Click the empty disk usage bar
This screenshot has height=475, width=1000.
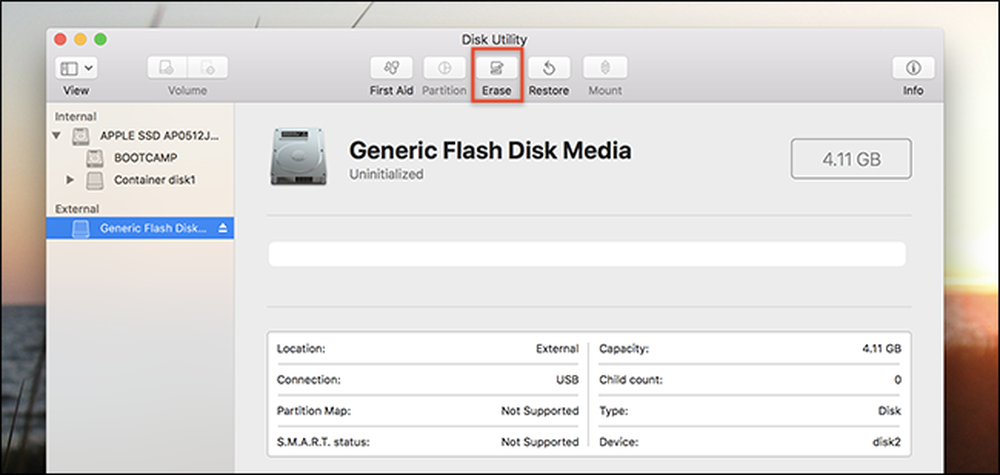click(587, 254)
